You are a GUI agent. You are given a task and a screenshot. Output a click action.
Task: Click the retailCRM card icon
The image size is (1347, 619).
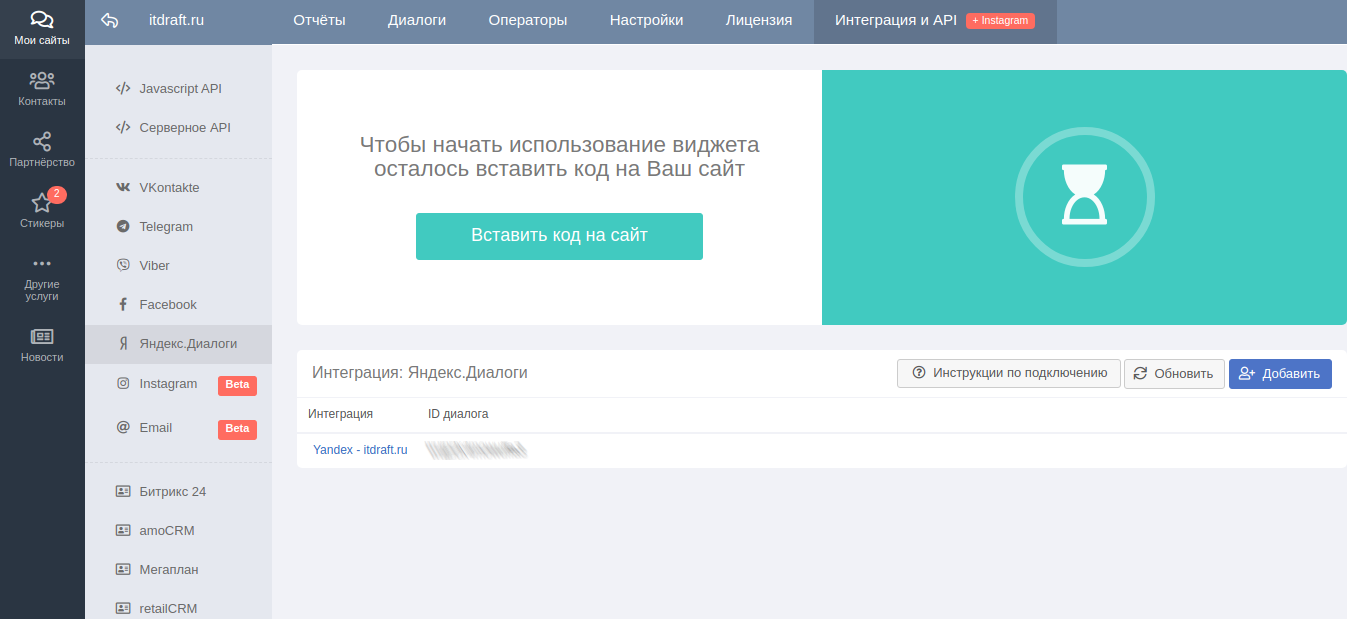click(x=123, y=608)
